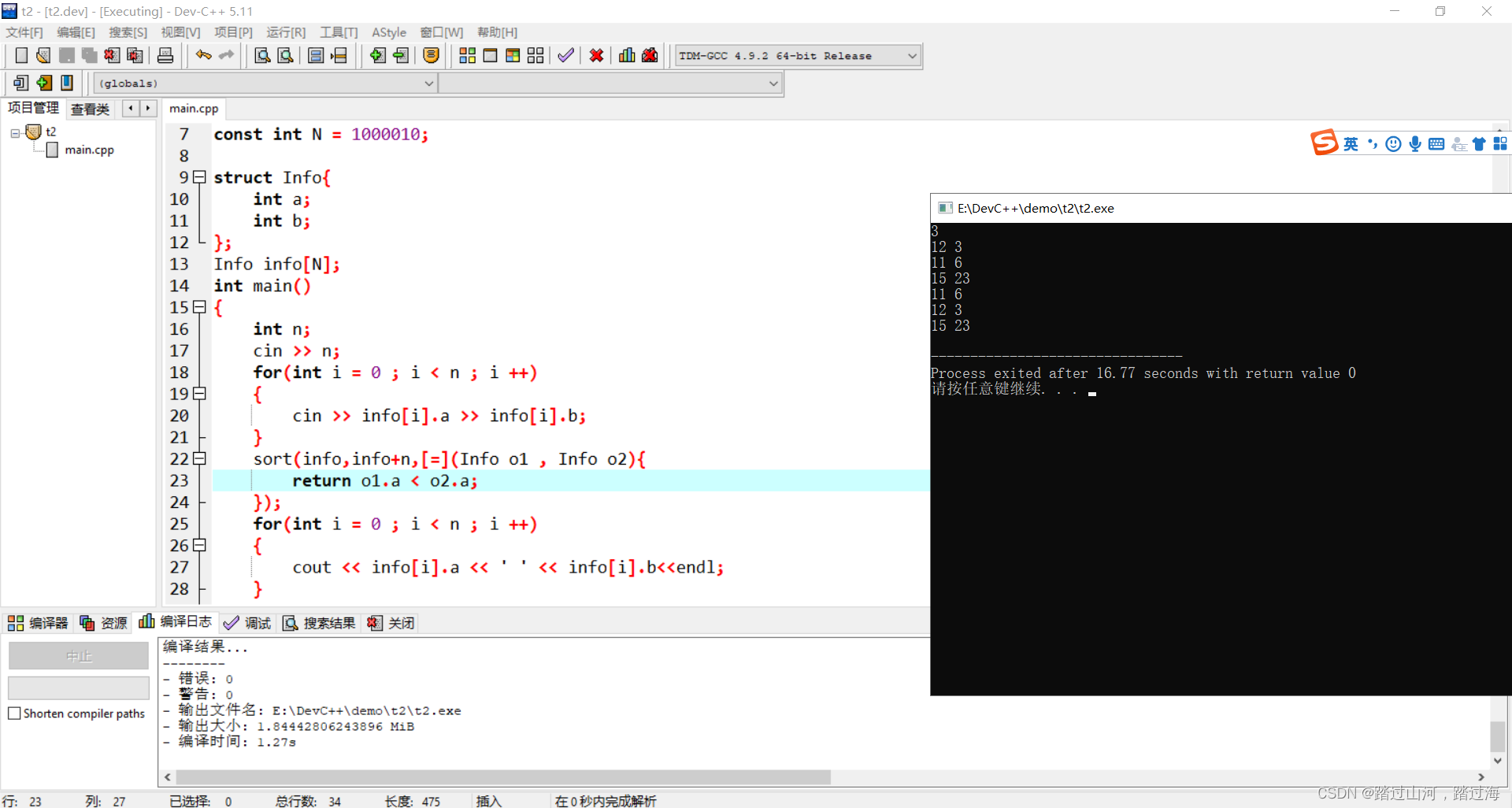Open the 帮助[H] menu
The height and width of the screenshot is (808, 1512).
(x=498, y=32)
